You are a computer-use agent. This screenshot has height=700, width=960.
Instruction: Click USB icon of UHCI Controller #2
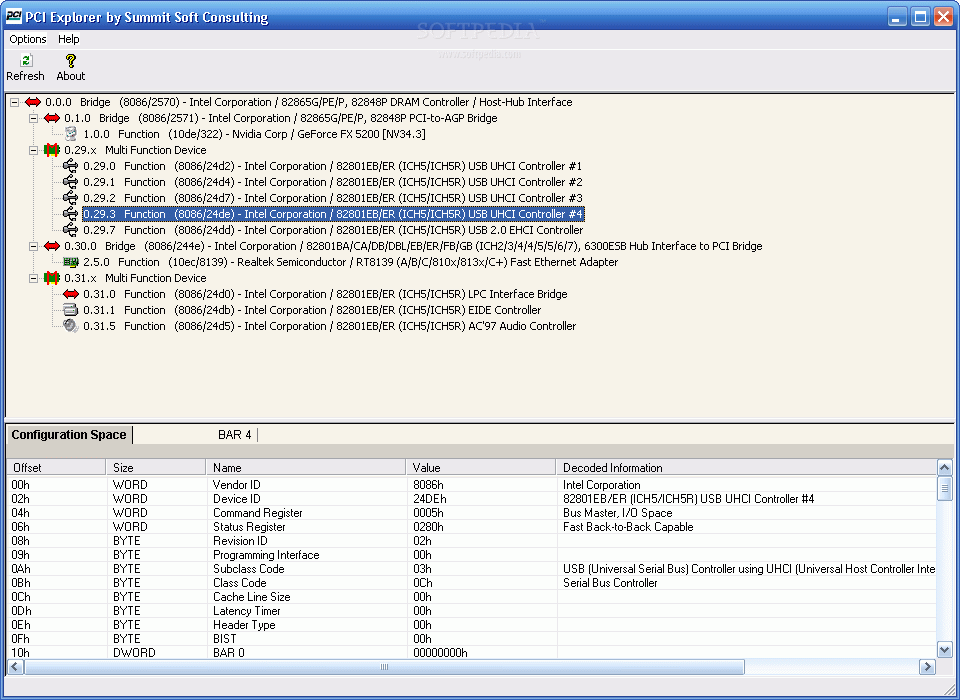(x=71, y=182)
